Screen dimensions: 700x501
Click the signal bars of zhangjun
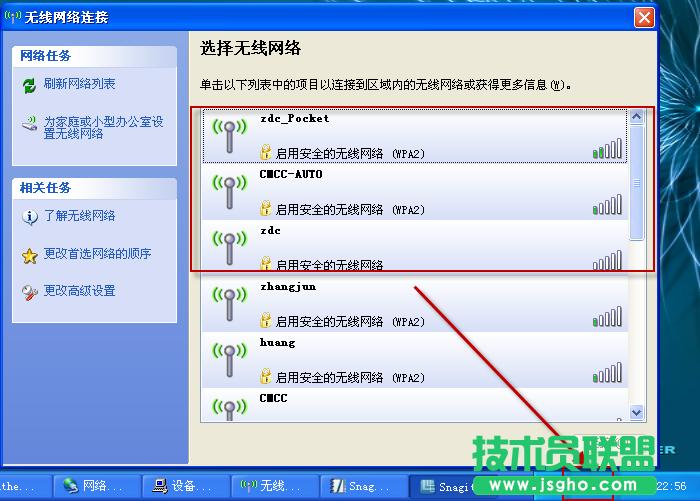click(607, 317)
